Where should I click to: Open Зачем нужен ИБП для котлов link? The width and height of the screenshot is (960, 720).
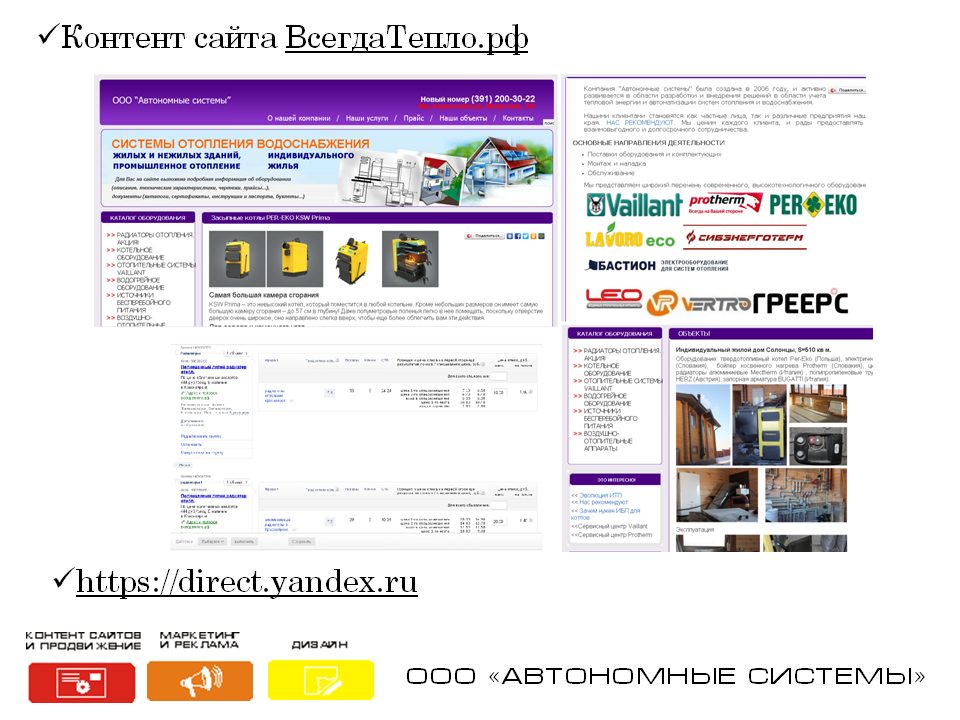click(606, 514)
